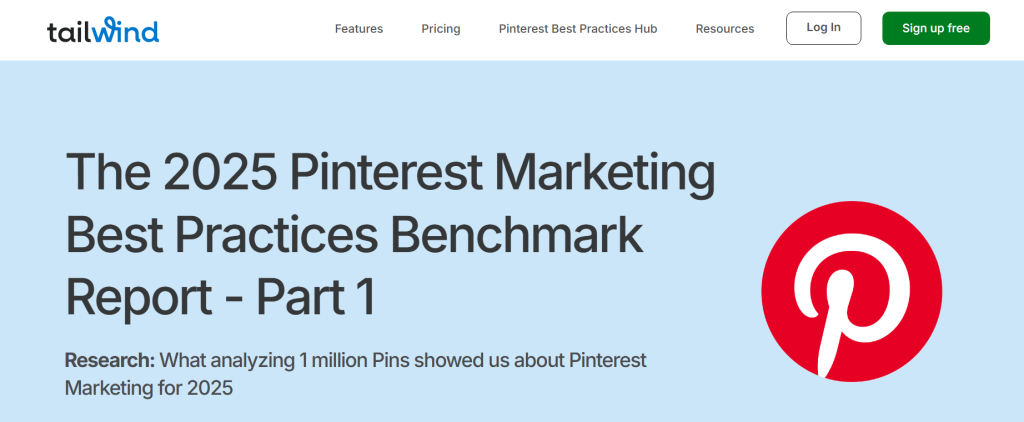
Task: Click the light blue banner background above the headline
Action: [400, 100]
